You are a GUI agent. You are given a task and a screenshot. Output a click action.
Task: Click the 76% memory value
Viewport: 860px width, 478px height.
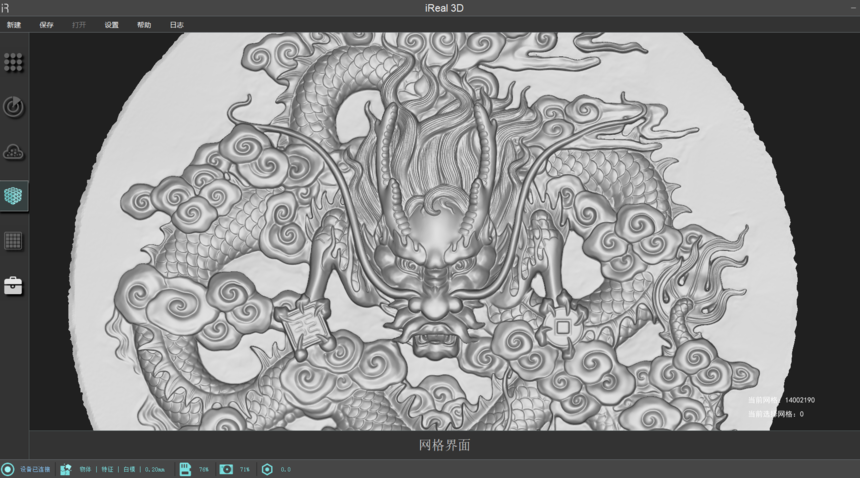pos(203,469)
